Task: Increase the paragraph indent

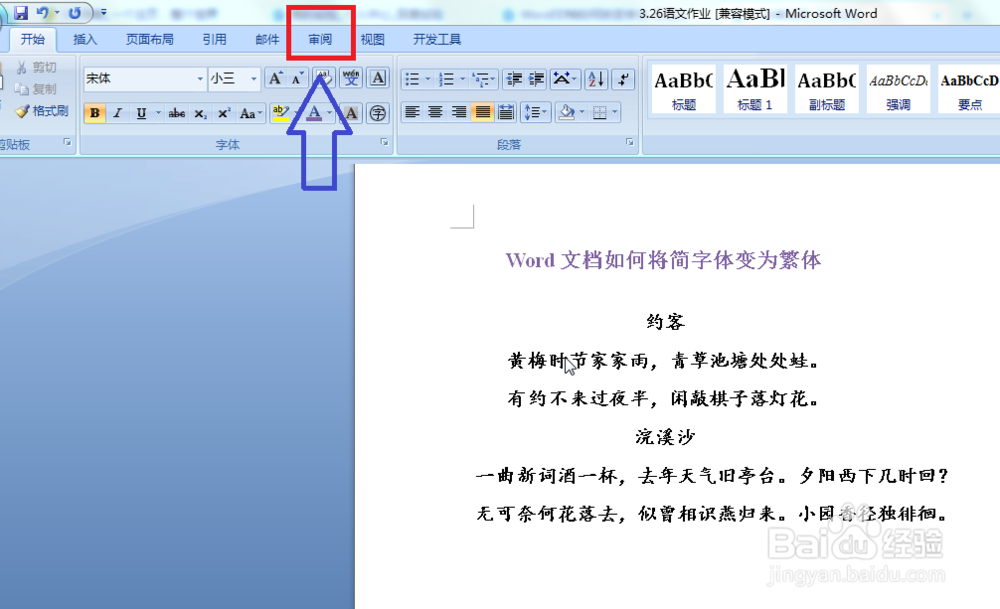Action: (x=536, y=79)
